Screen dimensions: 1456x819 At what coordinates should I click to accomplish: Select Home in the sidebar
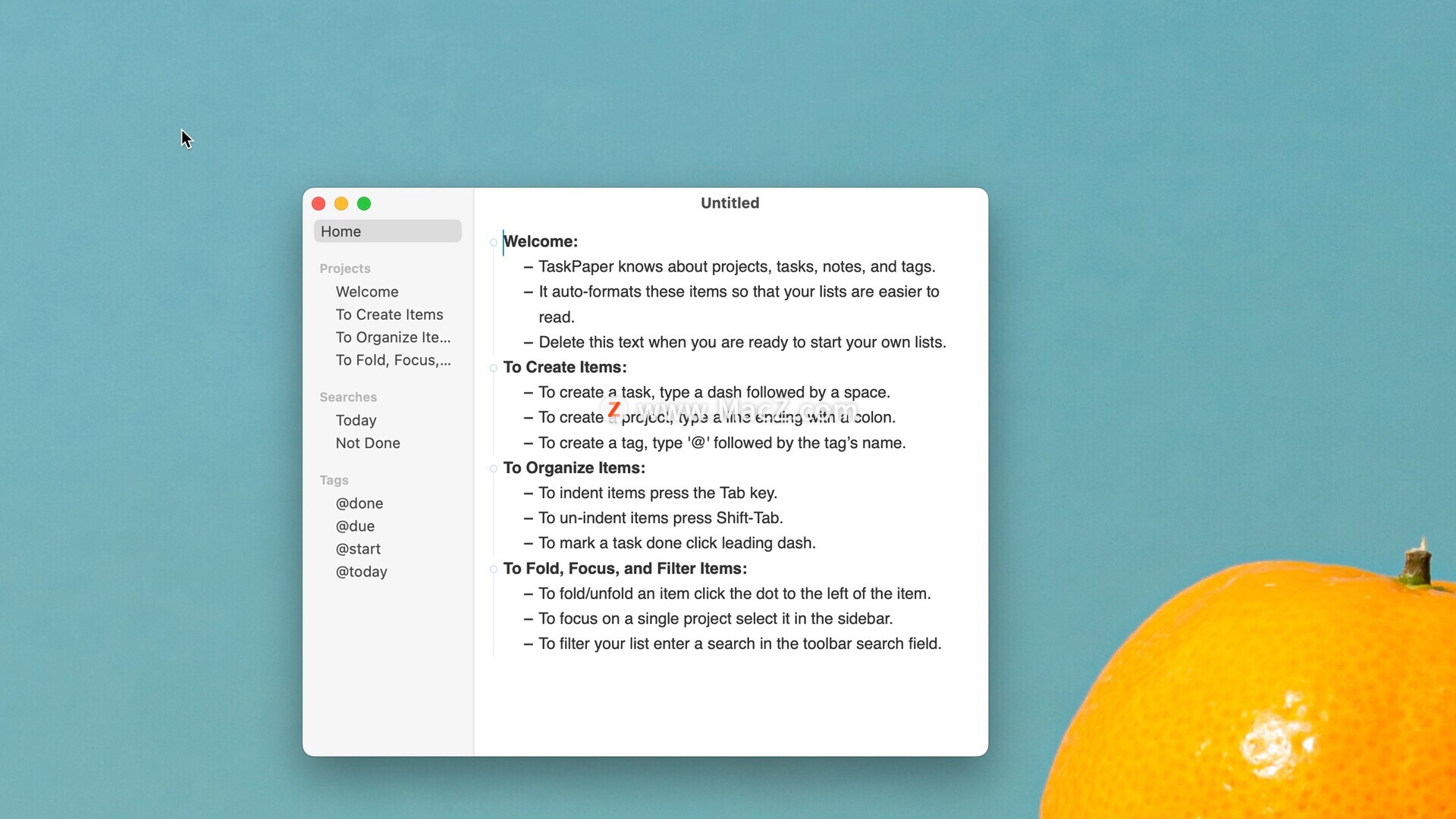(388, 231)
